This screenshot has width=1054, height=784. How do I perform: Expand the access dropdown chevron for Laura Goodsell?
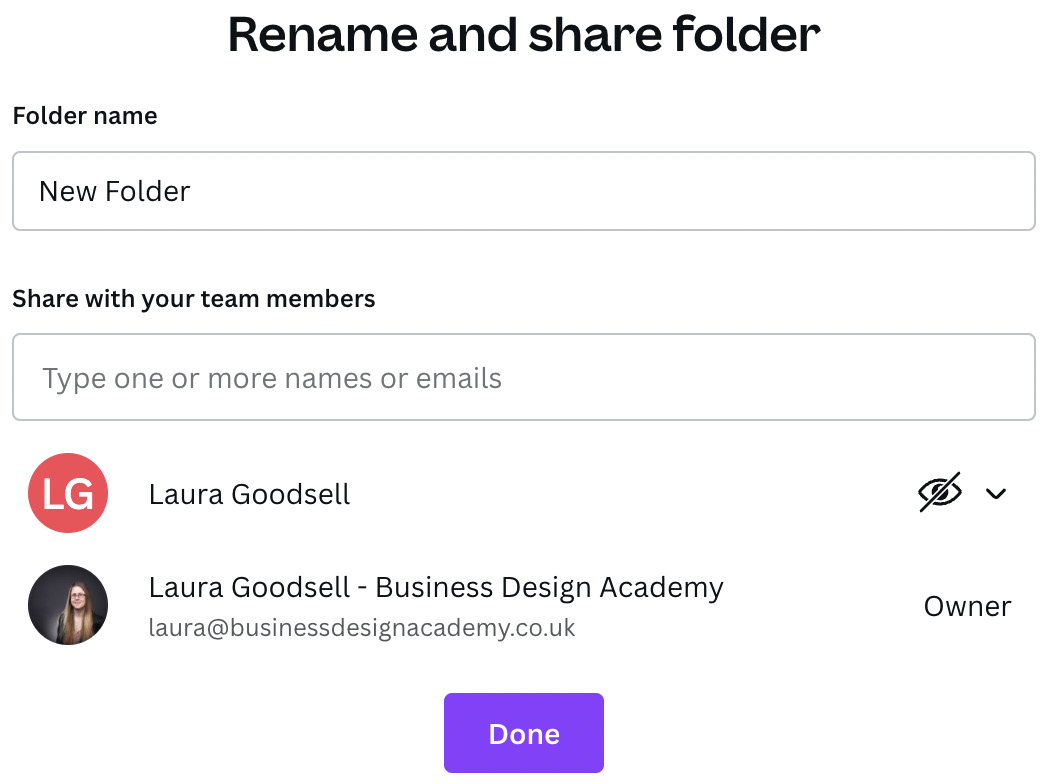995,493
